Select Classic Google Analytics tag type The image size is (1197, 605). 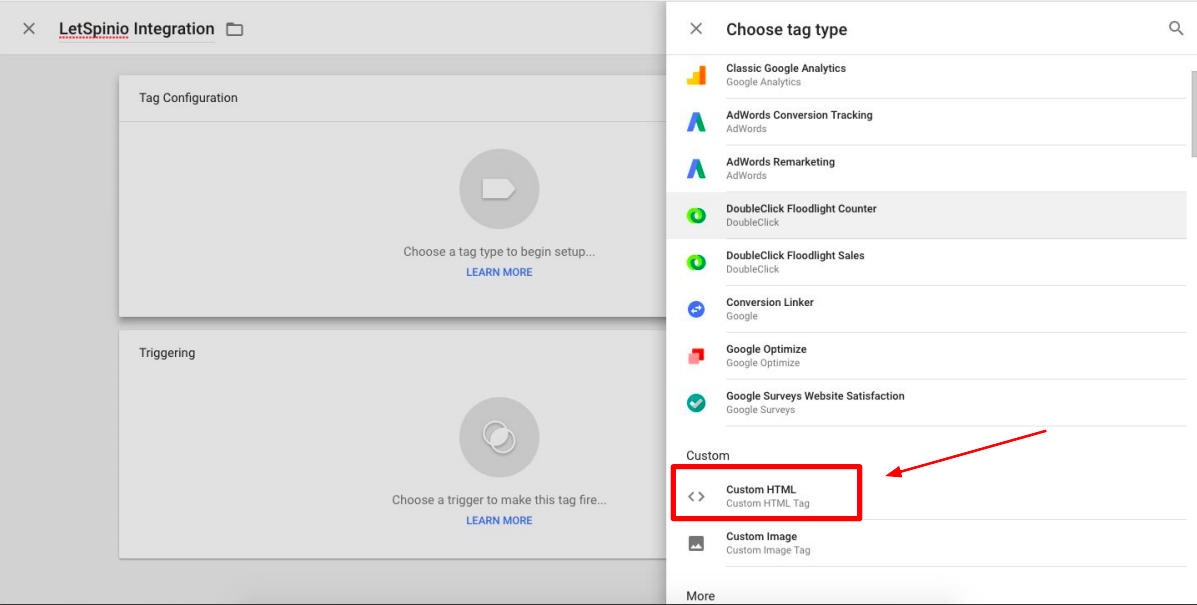pyautogui.click(x=926, y=75)
